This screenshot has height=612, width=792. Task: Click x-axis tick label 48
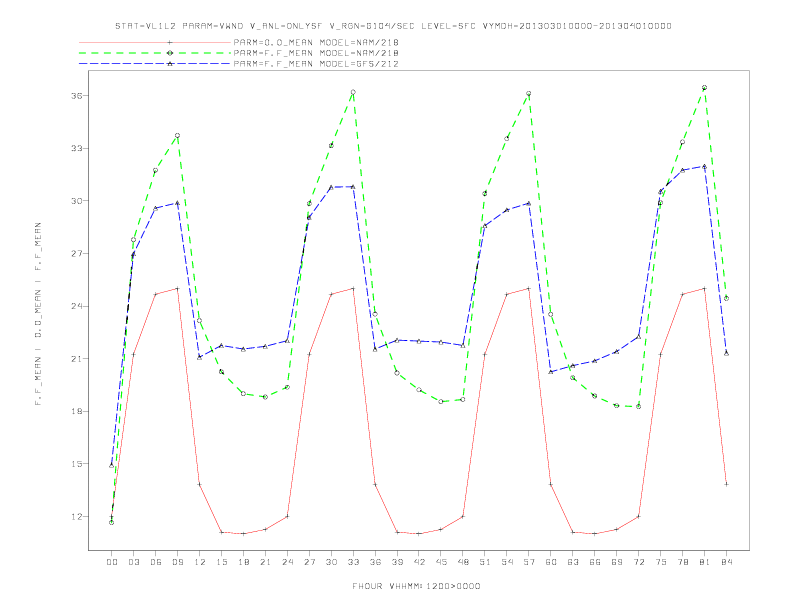pyautogui.click(x=463, y=562)
